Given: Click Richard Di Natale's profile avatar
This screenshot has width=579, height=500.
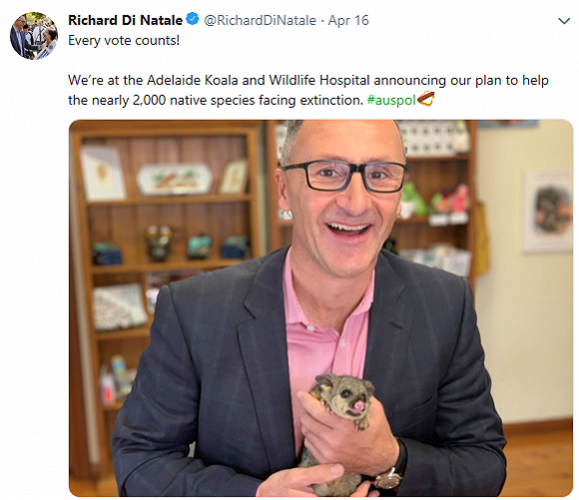Looking at the screenshot, I should [x=34, y=36].
